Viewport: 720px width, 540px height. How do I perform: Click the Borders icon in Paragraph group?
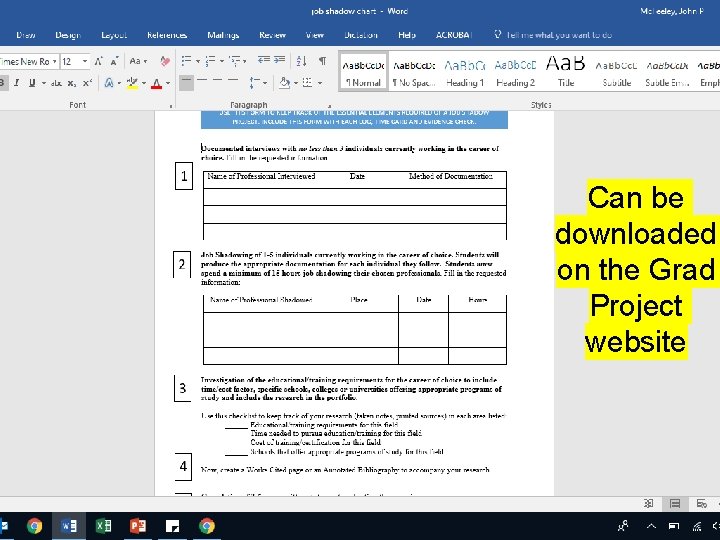coord(307,83)
